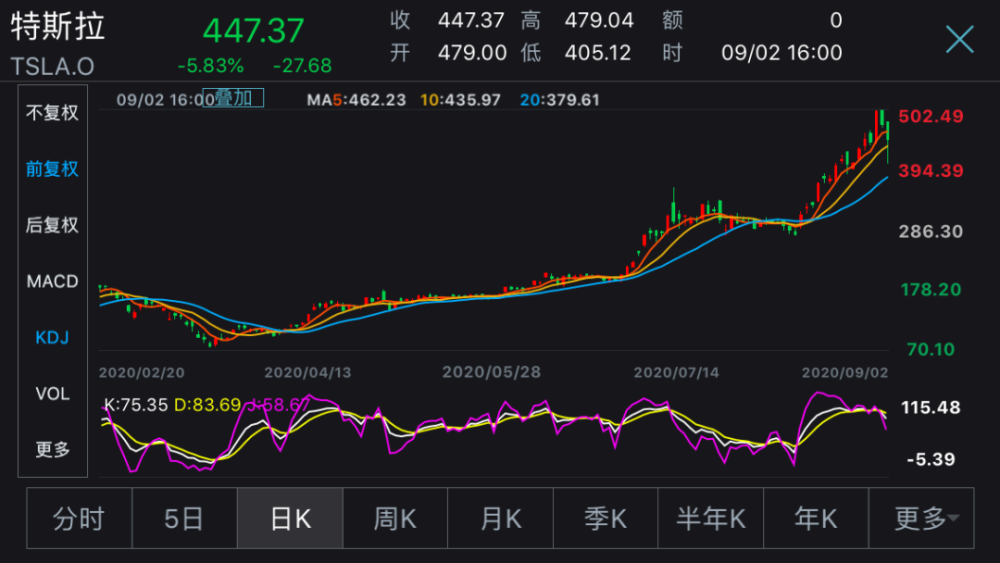
Task: Click the 502.49 price axis label
Action: click(930, 116)
